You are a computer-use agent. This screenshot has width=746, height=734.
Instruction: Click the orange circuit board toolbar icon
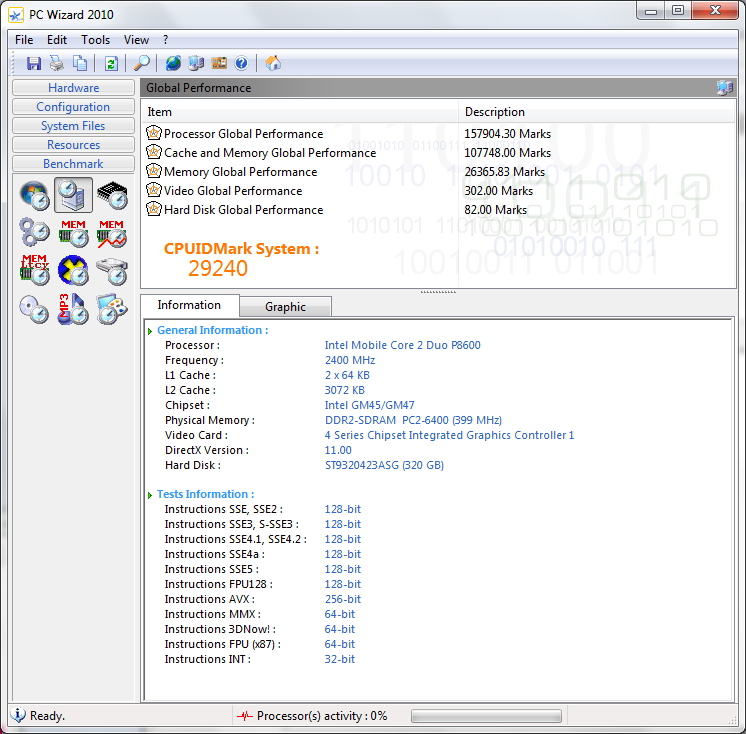[219, 63]
